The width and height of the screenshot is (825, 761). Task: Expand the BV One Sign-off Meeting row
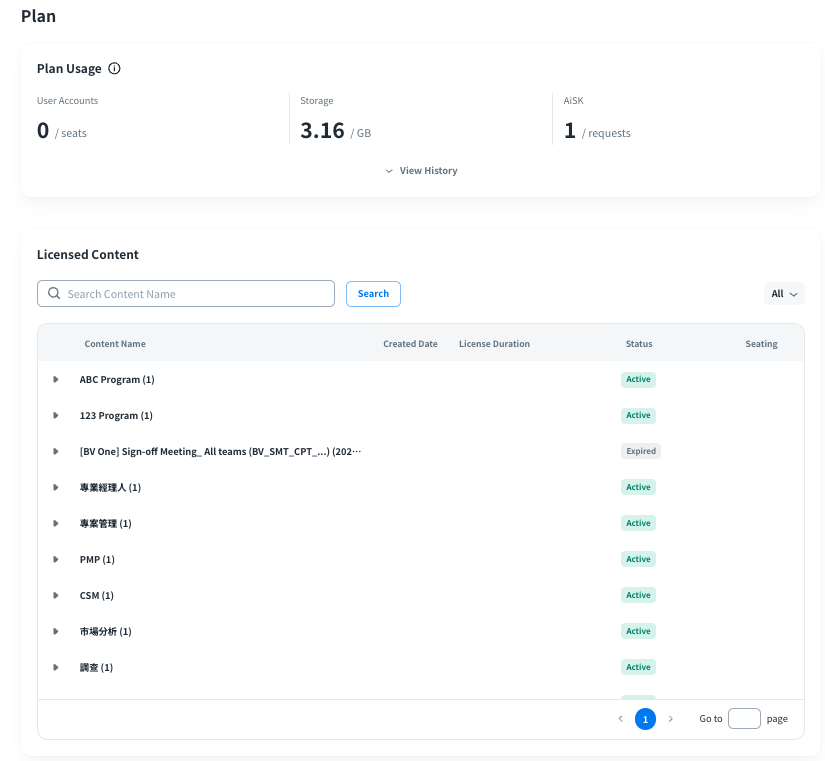click(56, 452)
